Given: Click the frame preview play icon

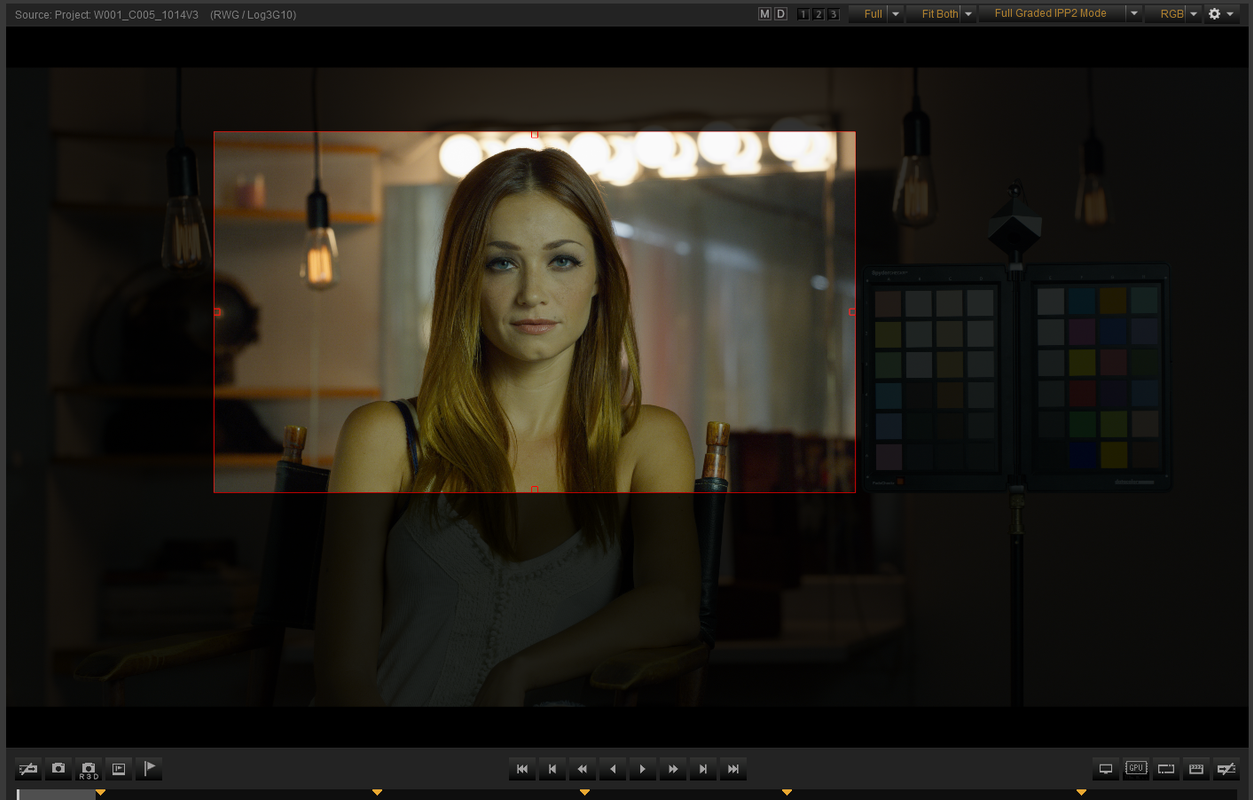Looking at the screenshot, I should (x=118, y=769).
